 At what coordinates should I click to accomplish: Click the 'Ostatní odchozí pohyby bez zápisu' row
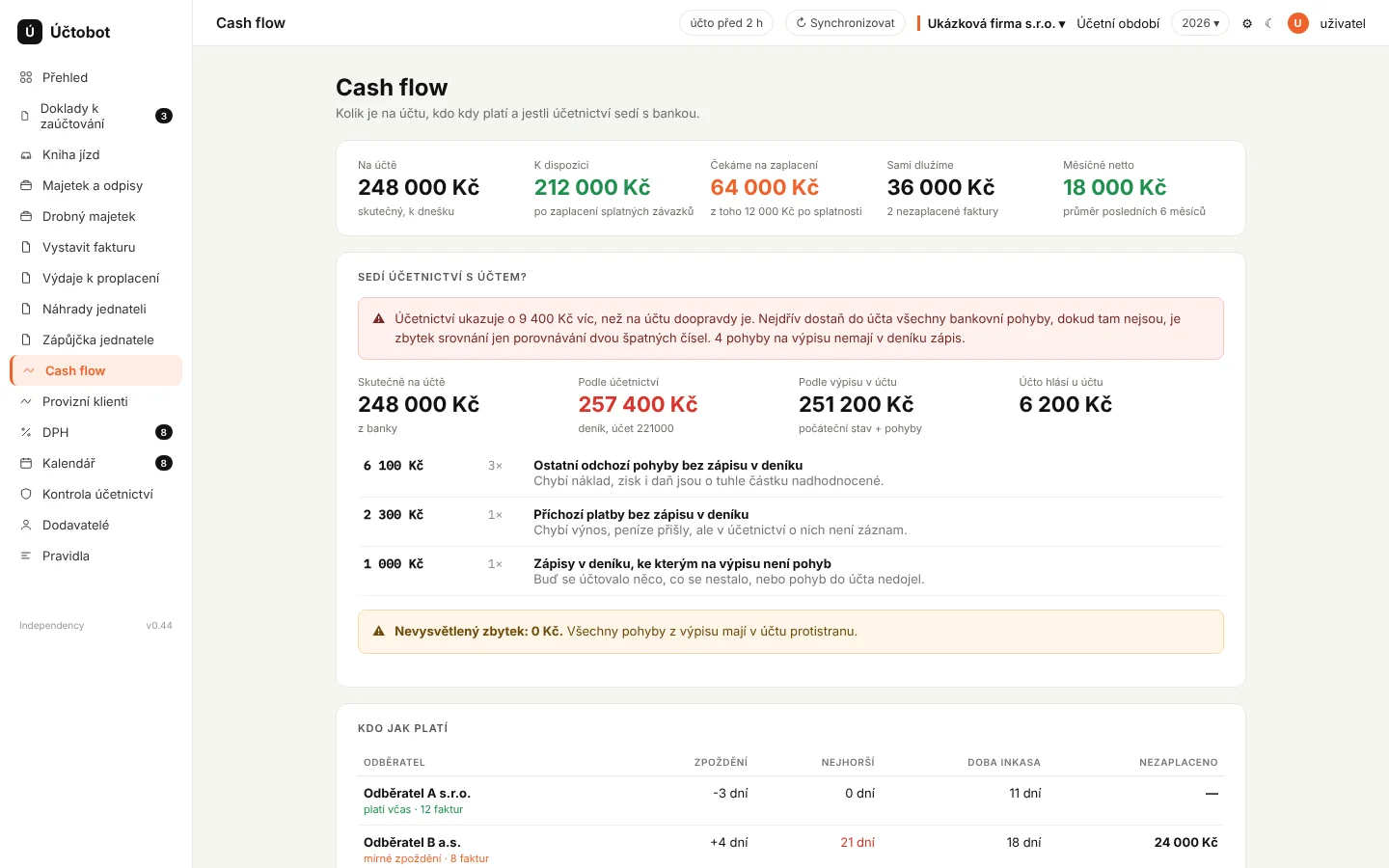coord(791,473)
